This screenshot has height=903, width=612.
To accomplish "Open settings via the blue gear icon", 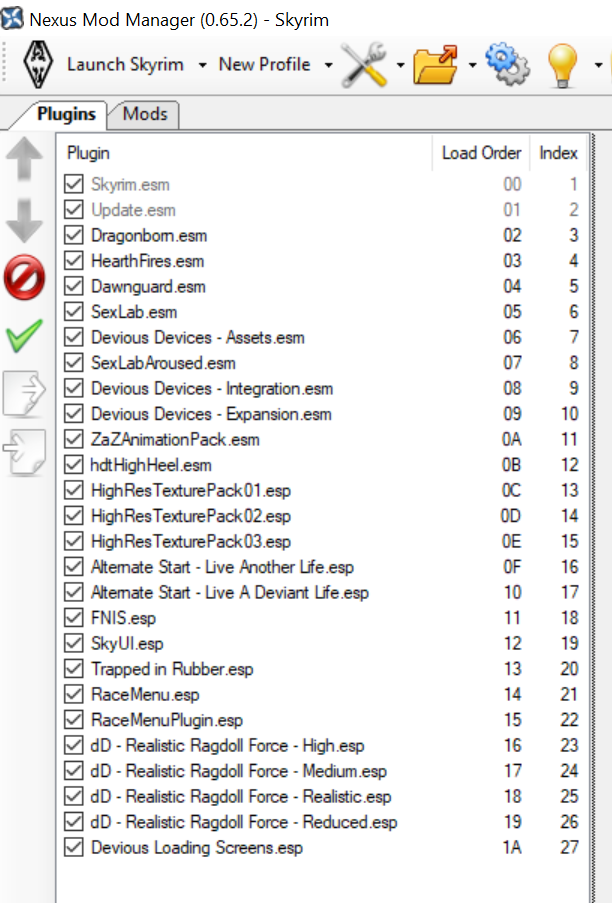I will [x=507, y=64].
